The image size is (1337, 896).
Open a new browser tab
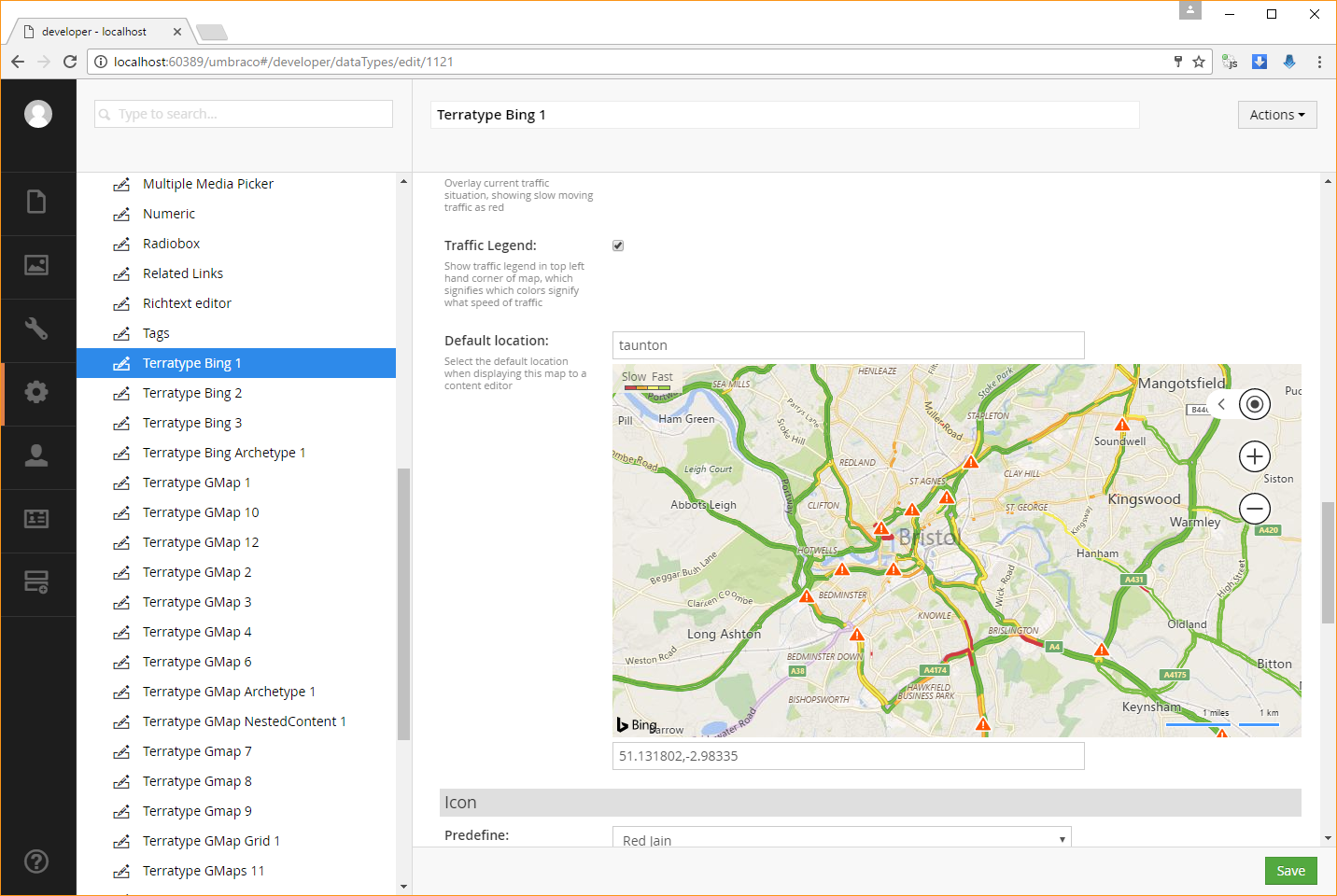tap(212, 33)
